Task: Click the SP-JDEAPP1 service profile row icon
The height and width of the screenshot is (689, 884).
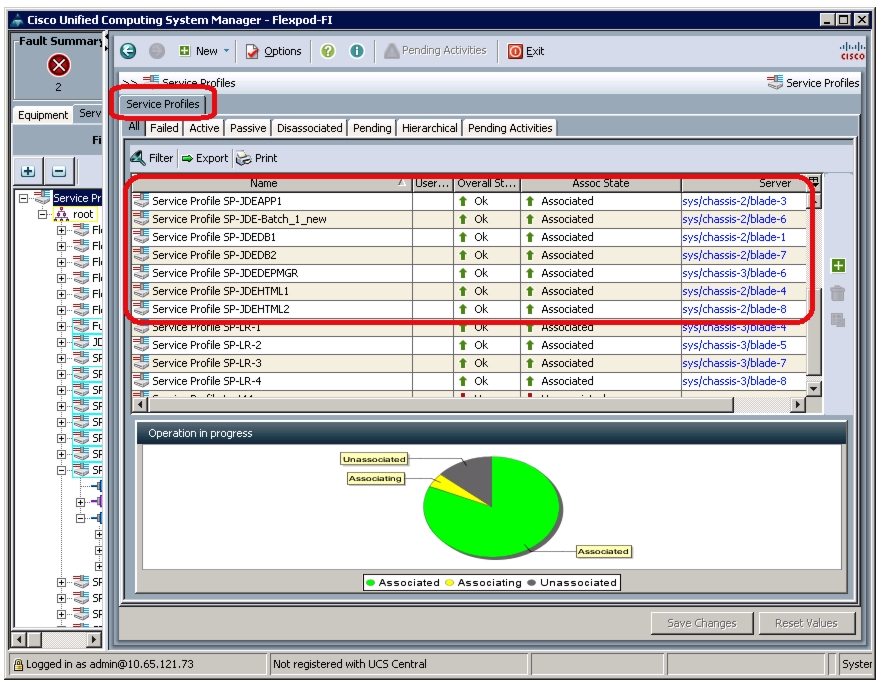Action: point(141,201)
